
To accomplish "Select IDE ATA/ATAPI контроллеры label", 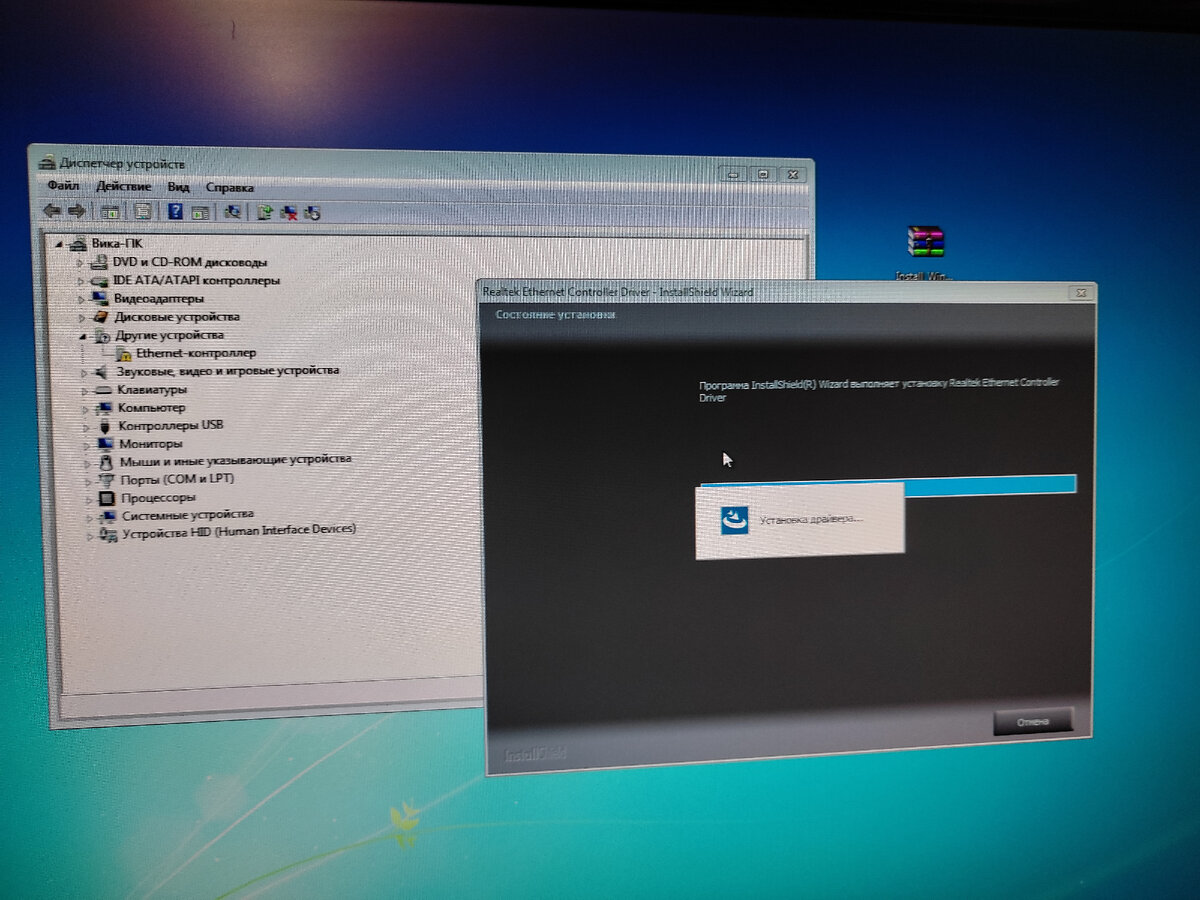I will (196, 280).
